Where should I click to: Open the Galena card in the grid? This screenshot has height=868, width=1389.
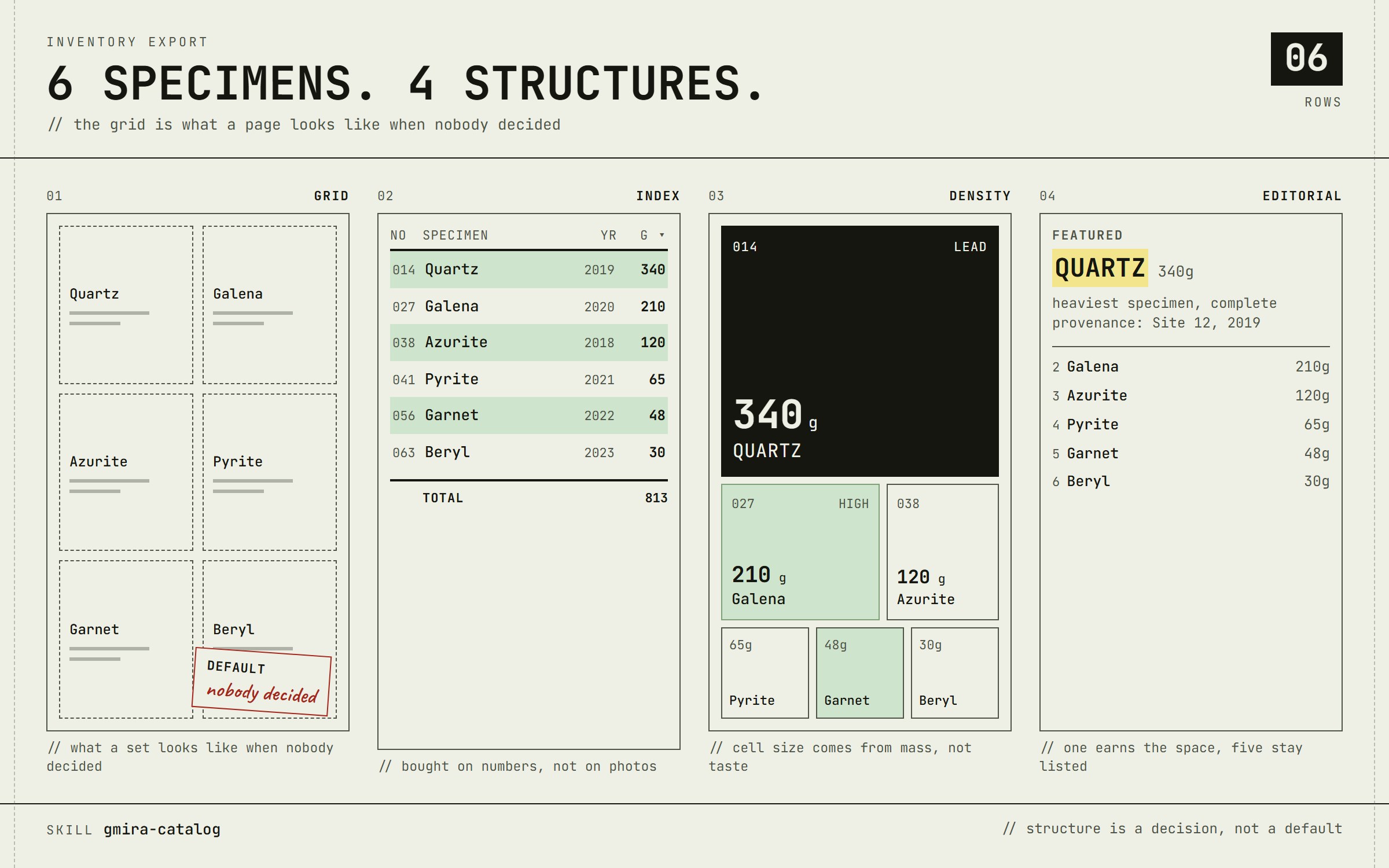coord(270,305)
